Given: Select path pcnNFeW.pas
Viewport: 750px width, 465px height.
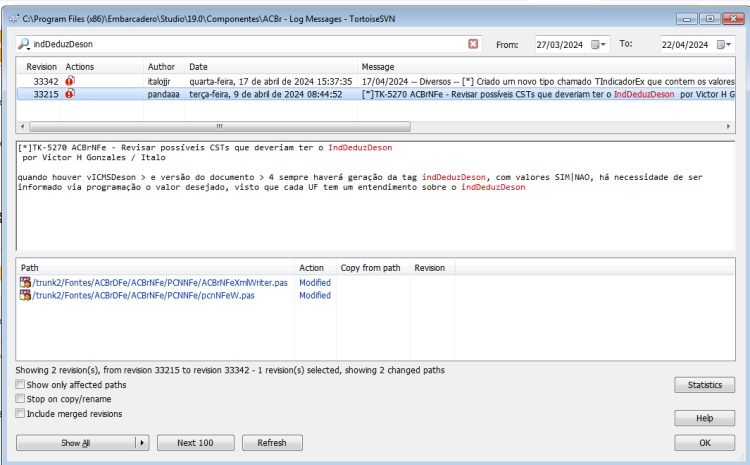Looking at the screenshot, I should pos(143,296).
